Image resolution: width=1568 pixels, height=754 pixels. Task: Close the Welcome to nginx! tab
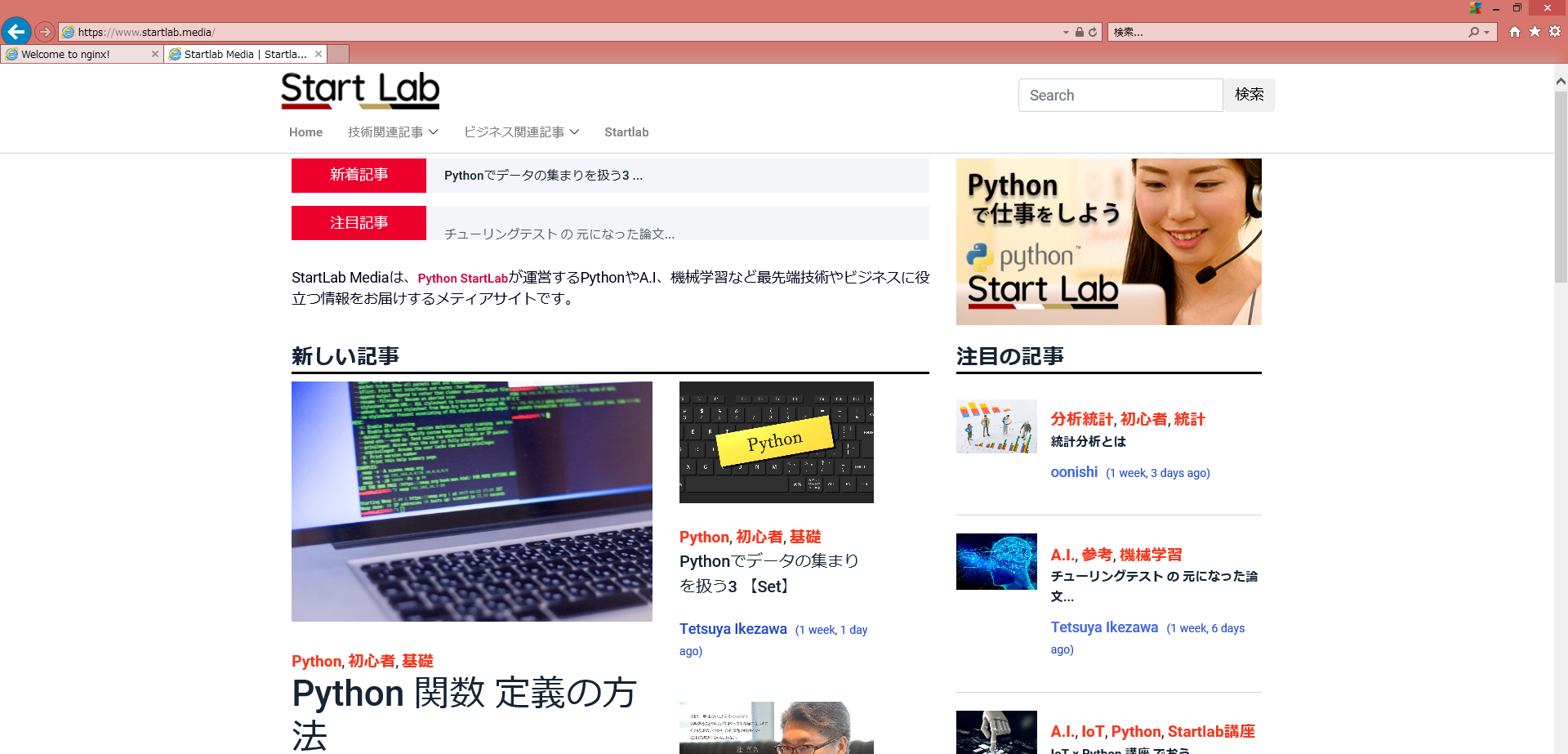(x=155, y=54)
